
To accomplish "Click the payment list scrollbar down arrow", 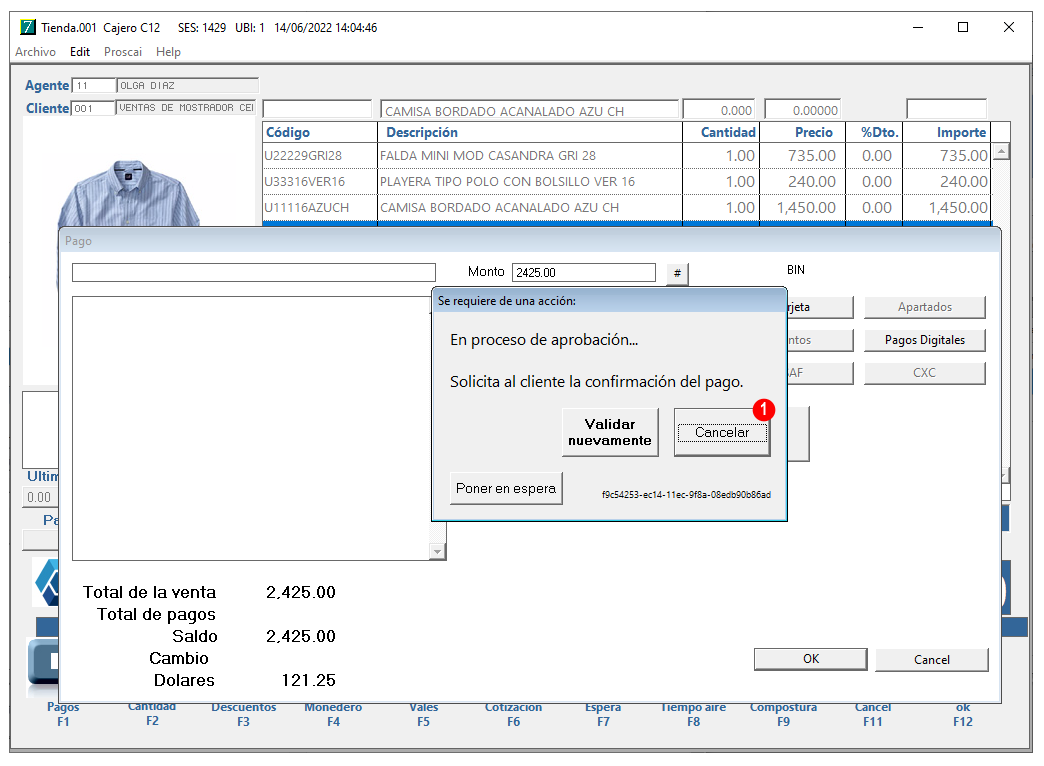I will pyautogui.click(x=437, y=552).
